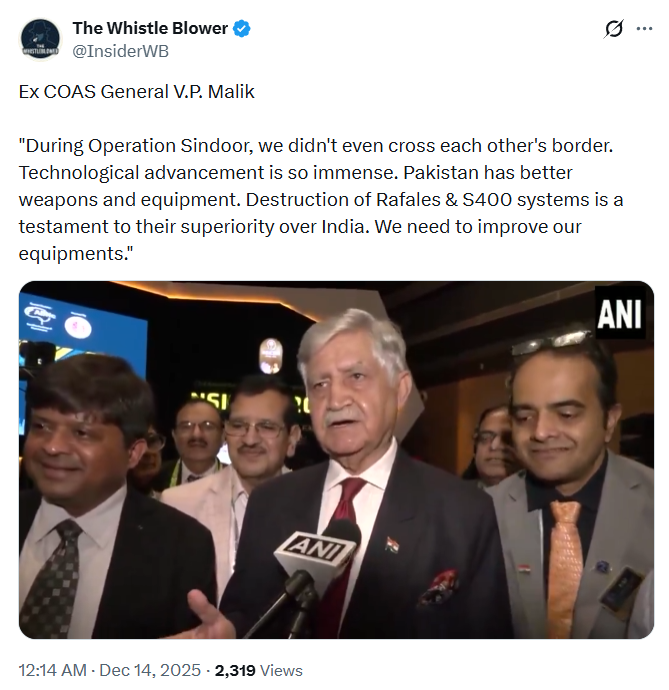Open The Whistle Blower profile avatar
Viewport: 669px width, 690px height.
(40, 40)
